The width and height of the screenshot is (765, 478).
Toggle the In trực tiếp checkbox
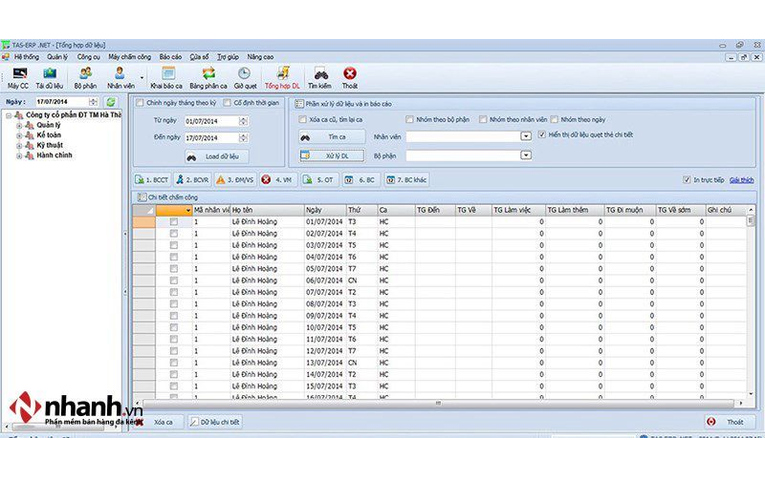687,180
